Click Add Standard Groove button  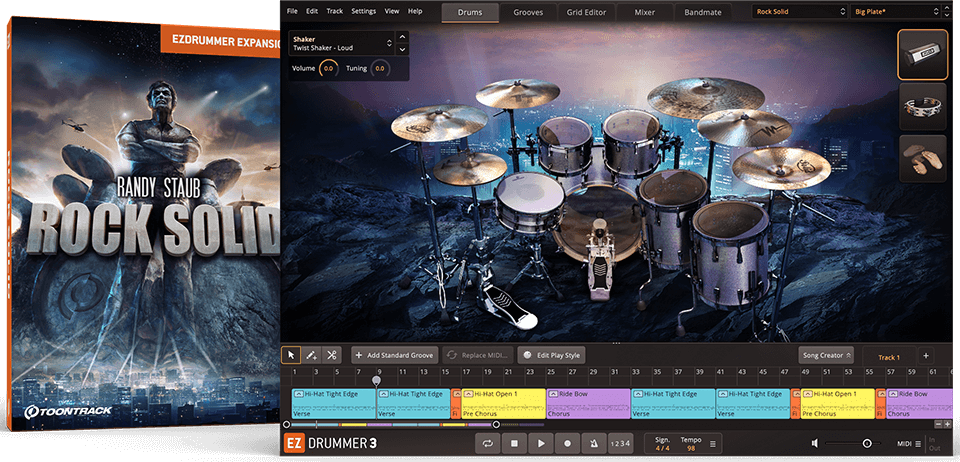(x=395, y=355)
